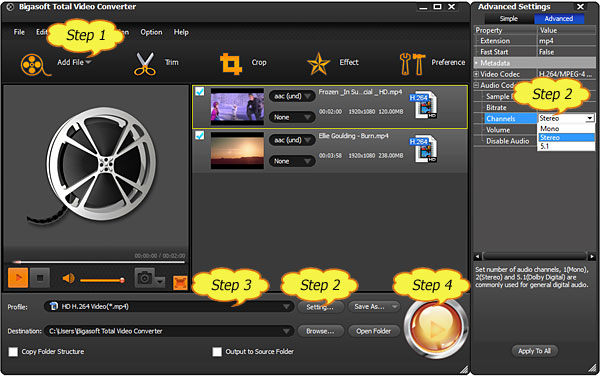Click the Browse... button
Viewport: 600px width, 376px height.
pos(320,331)
